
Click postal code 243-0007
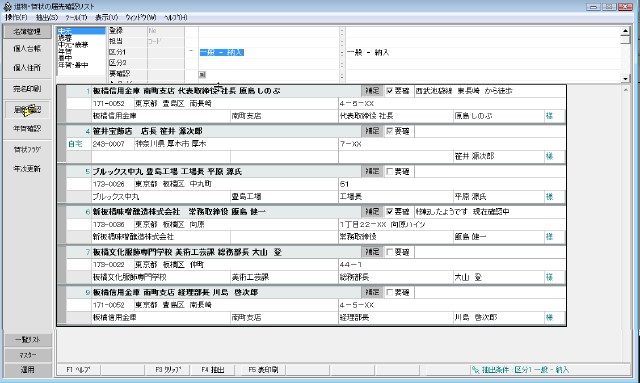108,144
